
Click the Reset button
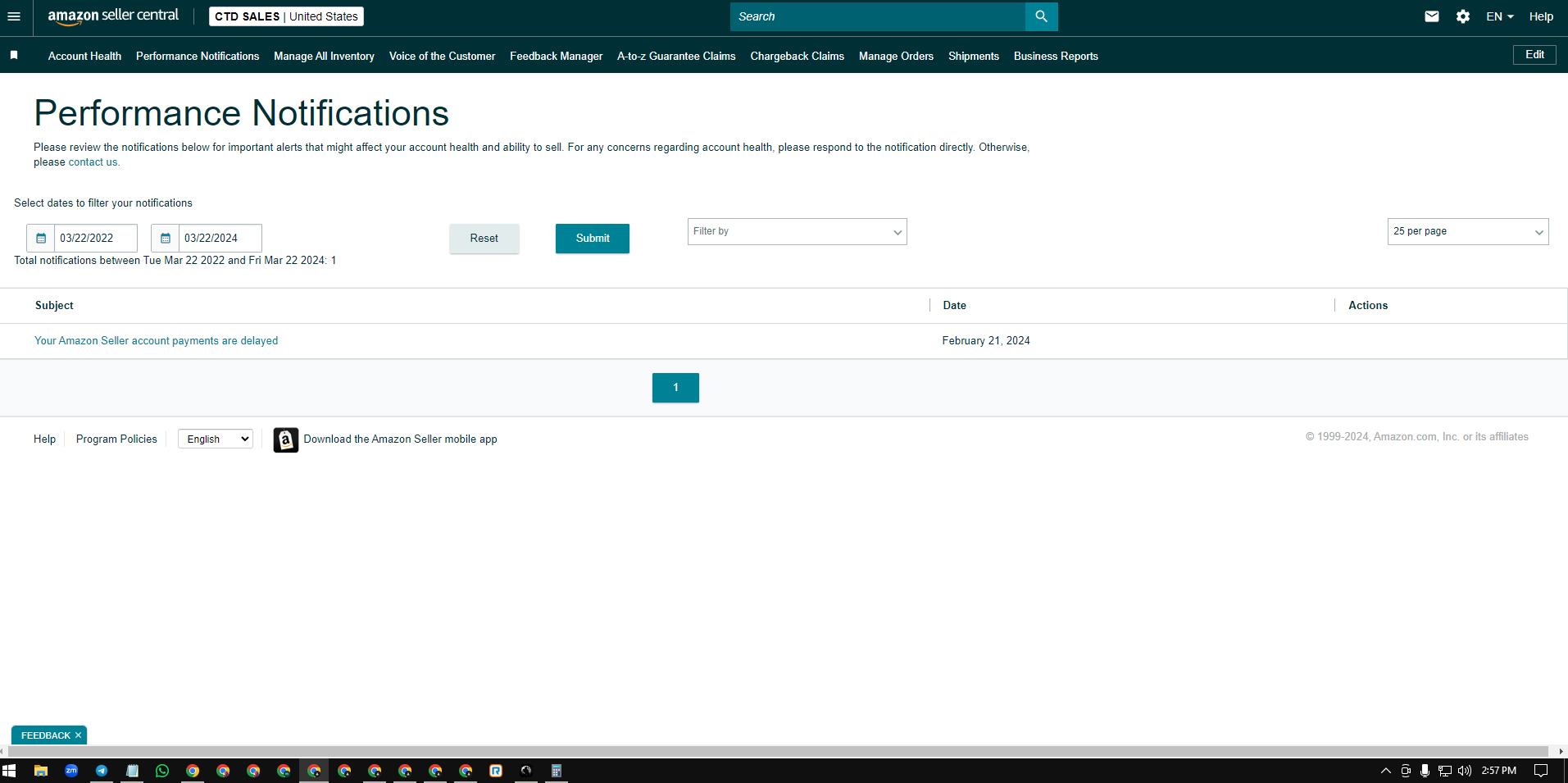pyautogui.click(x=484, y=239)
